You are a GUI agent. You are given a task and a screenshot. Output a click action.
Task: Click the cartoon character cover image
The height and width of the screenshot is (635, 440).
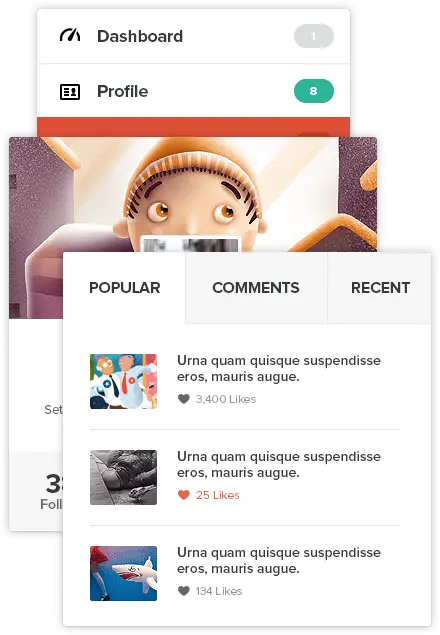click(193, 194)
